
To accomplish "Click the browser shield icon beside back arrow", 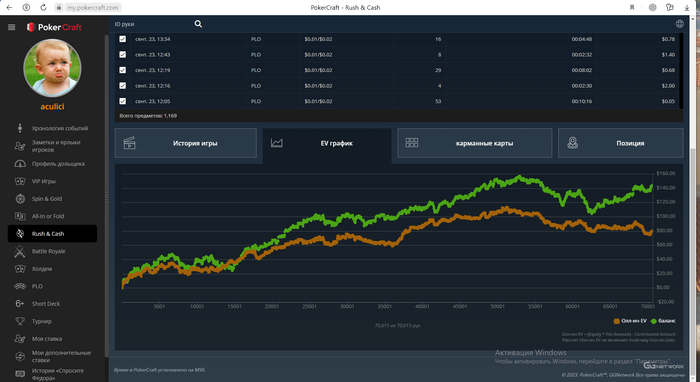I will 26,7.
